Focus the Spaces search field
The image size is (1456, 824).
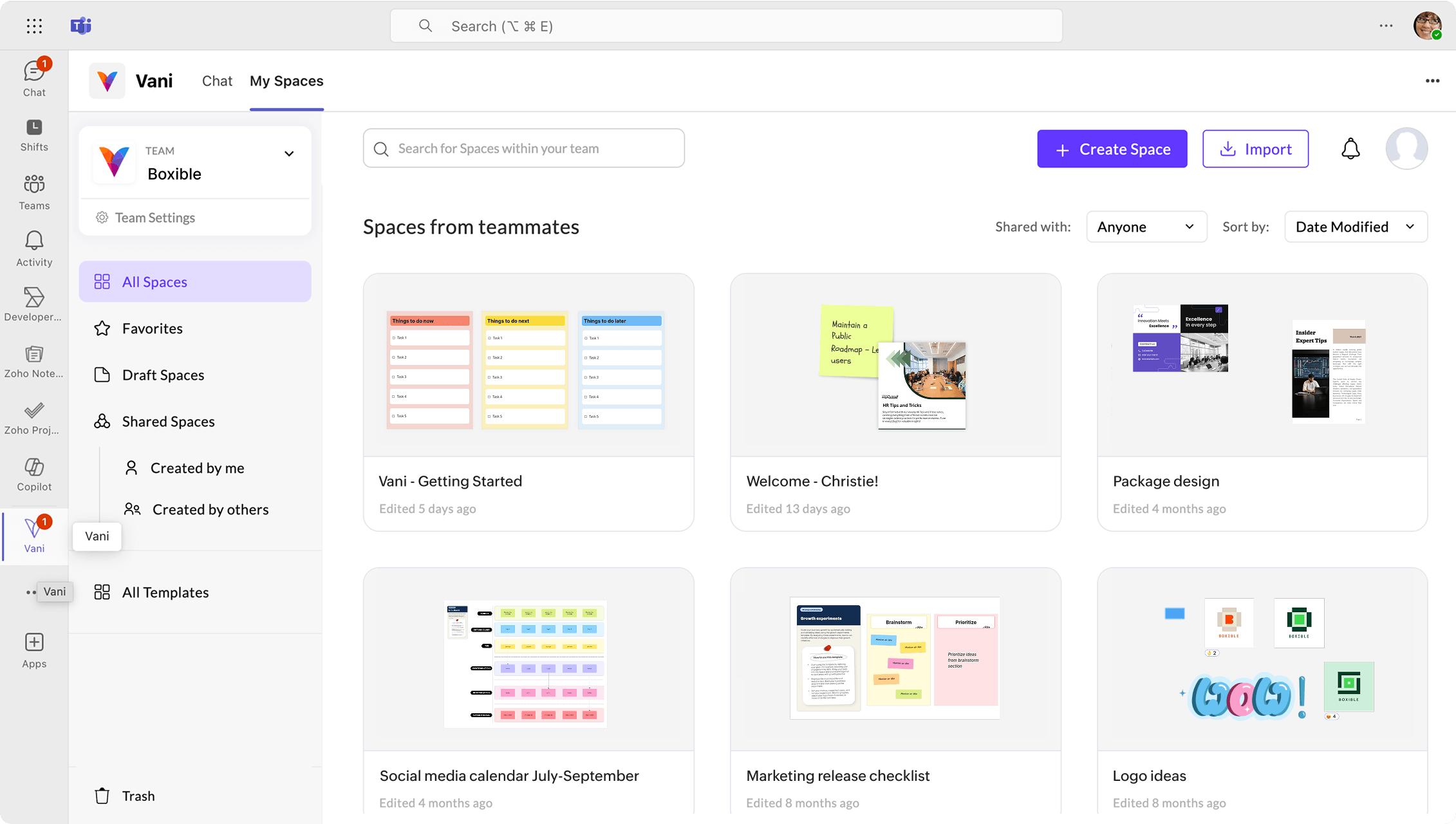[523, 149]
